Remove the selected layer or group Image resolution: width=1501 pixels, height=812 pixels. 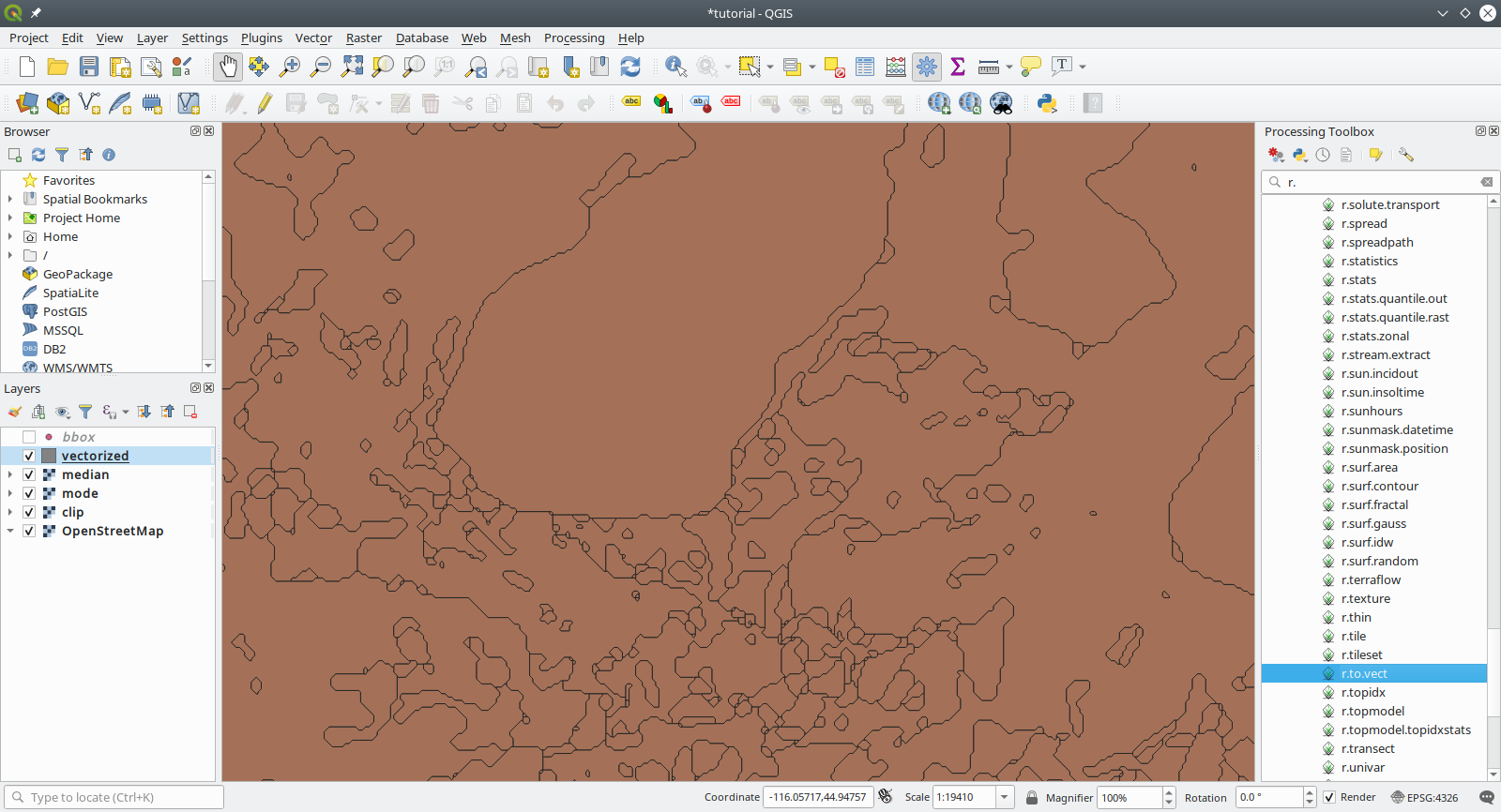point(190,412)
